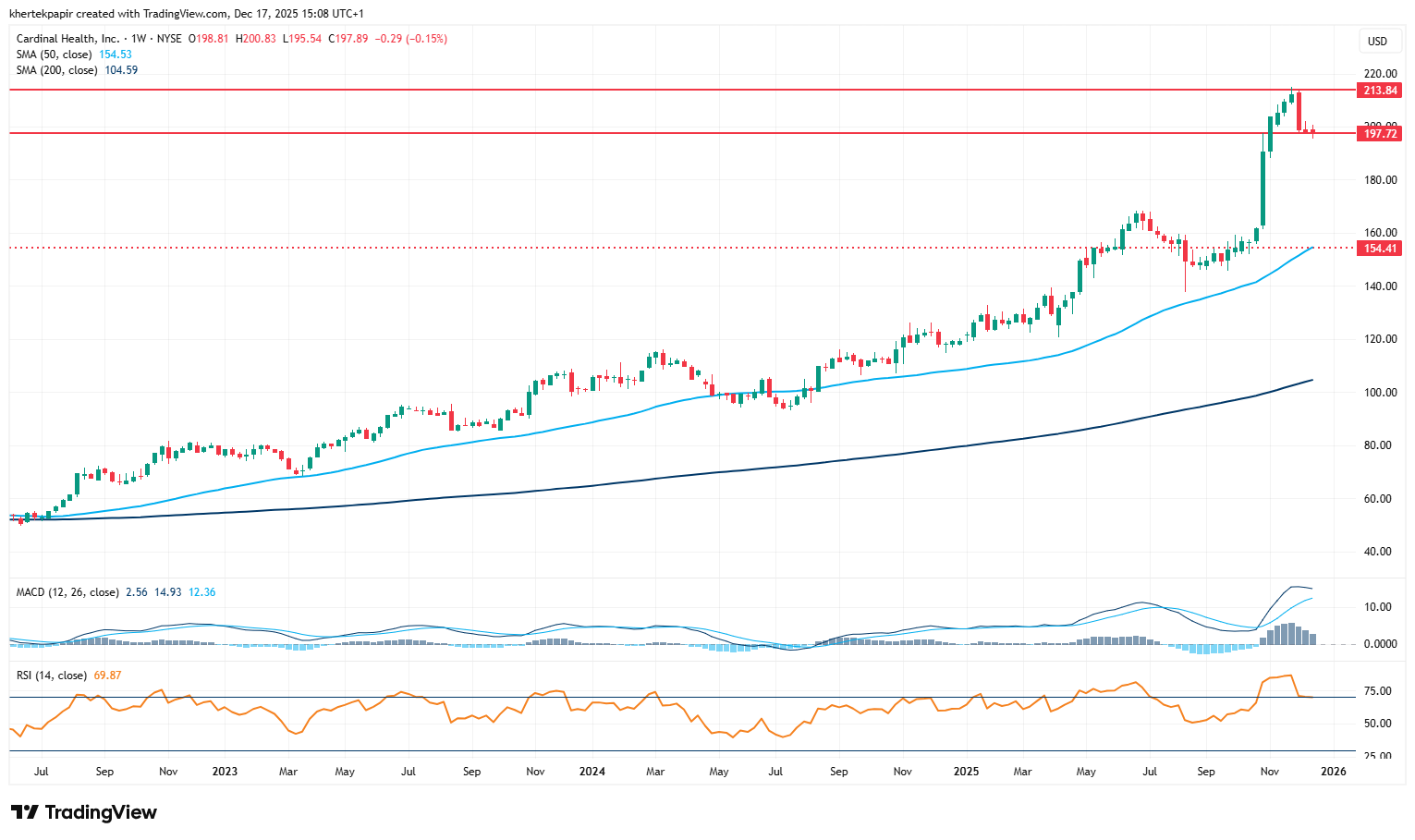The width and height of the screenshot is (1415, 840).
Task: Select the MACD (12, 26, close) legend
Action: pyautogui.click(x=67, y=592)
